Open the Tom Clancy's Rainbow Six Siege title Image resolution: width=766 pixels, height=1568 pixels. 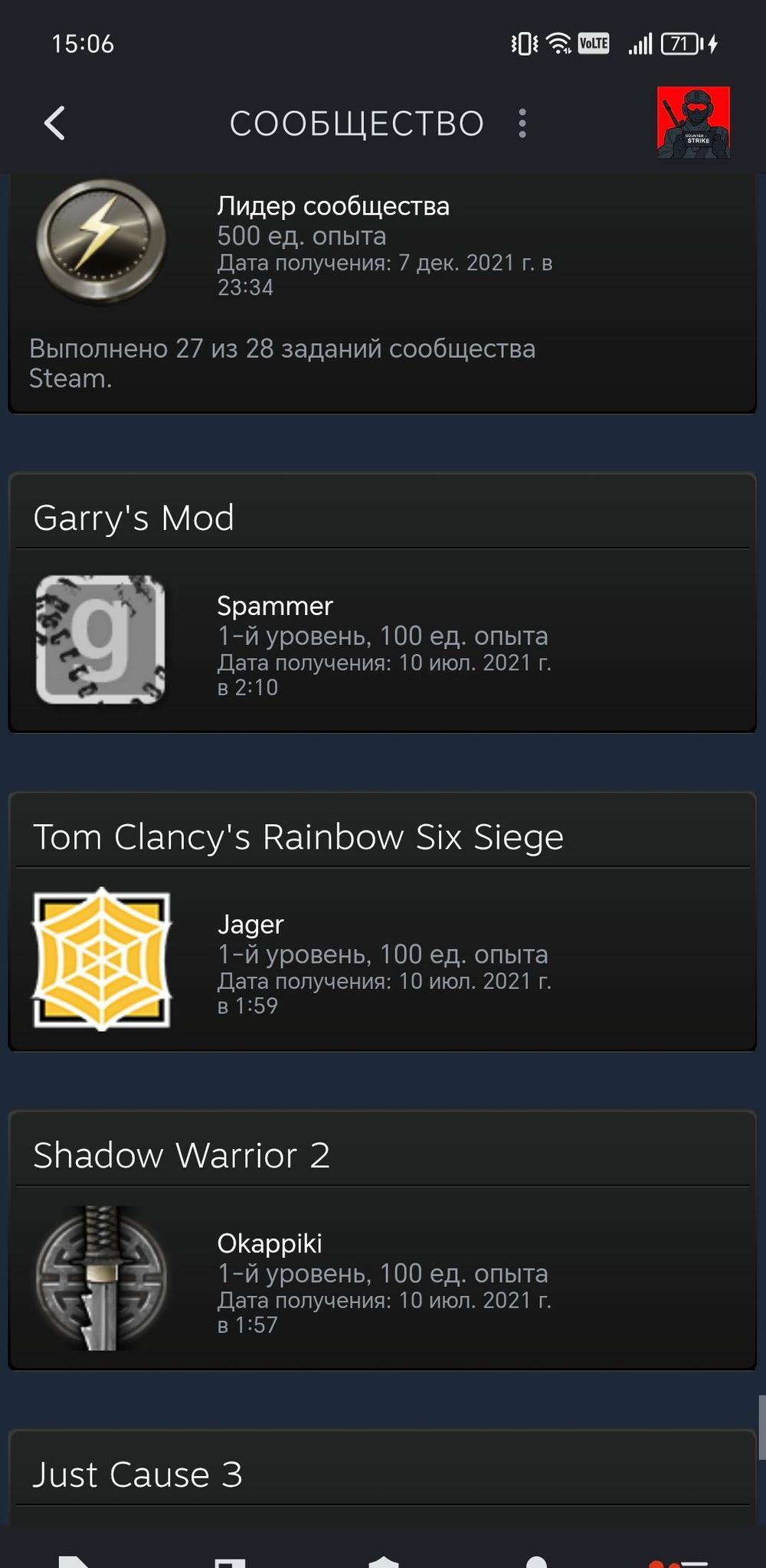tap(298, 837)
